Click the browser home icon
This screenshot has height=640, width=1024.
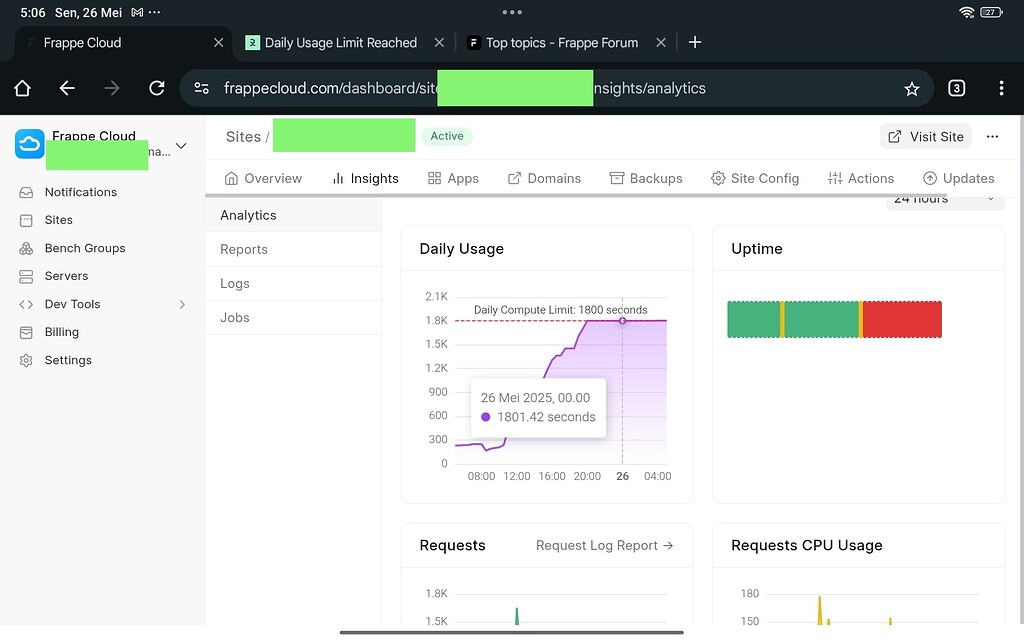(21, 88)
